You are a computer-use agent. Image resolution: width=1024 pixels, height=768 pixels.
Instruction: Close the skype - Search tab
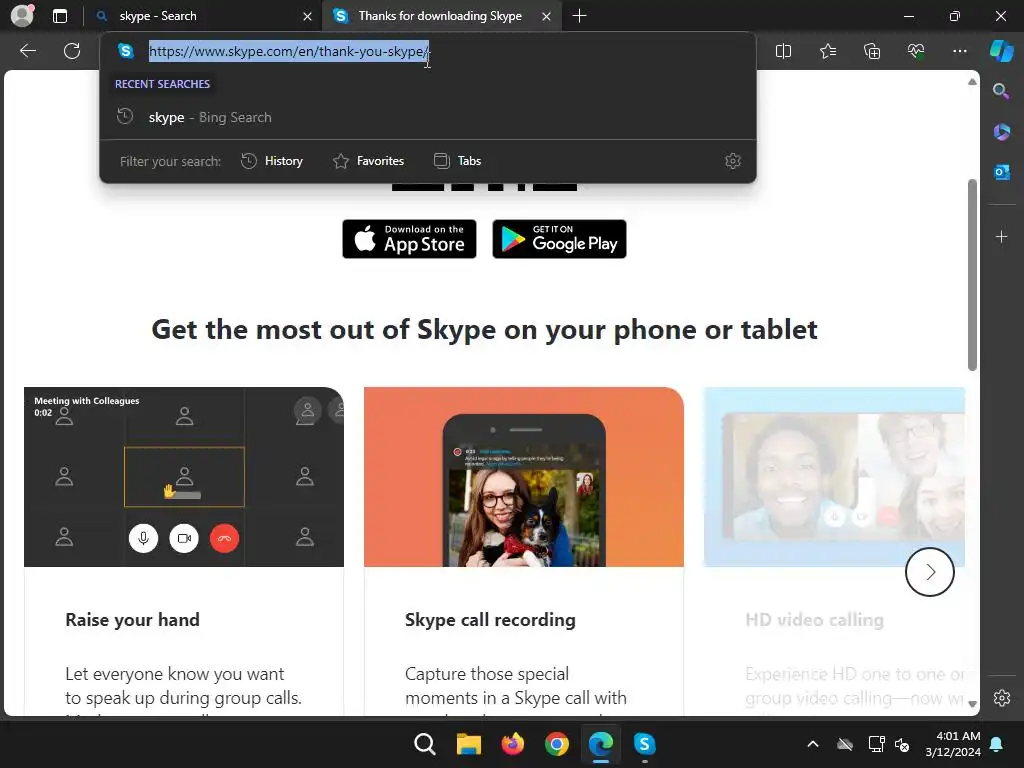click(x=307, y=16)
